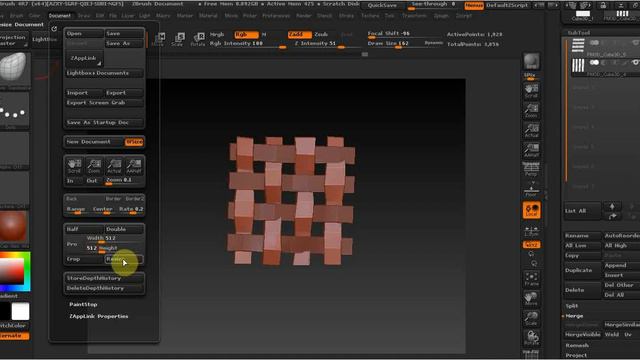Expand ZAppLink Properties entry
640x360 pixels.
tap(99, 316)
